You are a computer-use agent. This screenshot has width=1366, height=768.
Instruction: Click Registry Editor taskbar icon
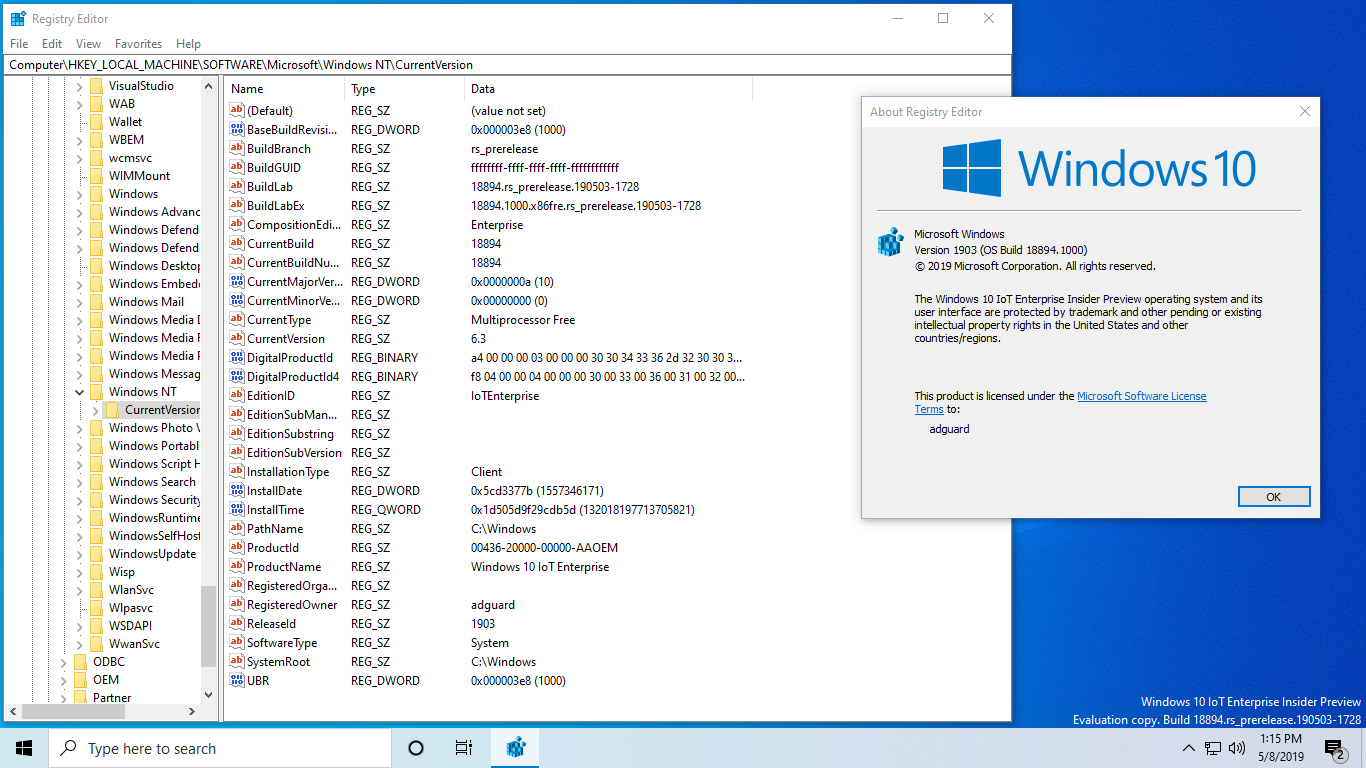(x=516, y=748)
